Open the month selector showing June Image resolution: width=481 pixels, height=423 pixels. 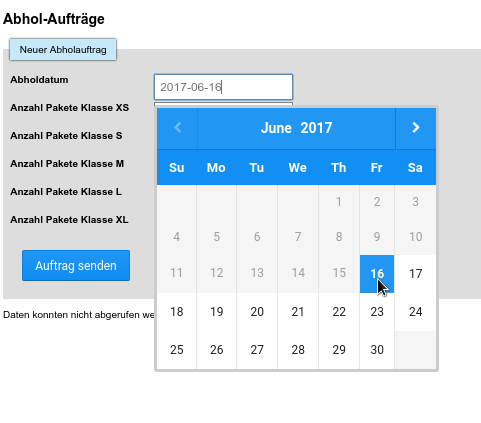276,128
